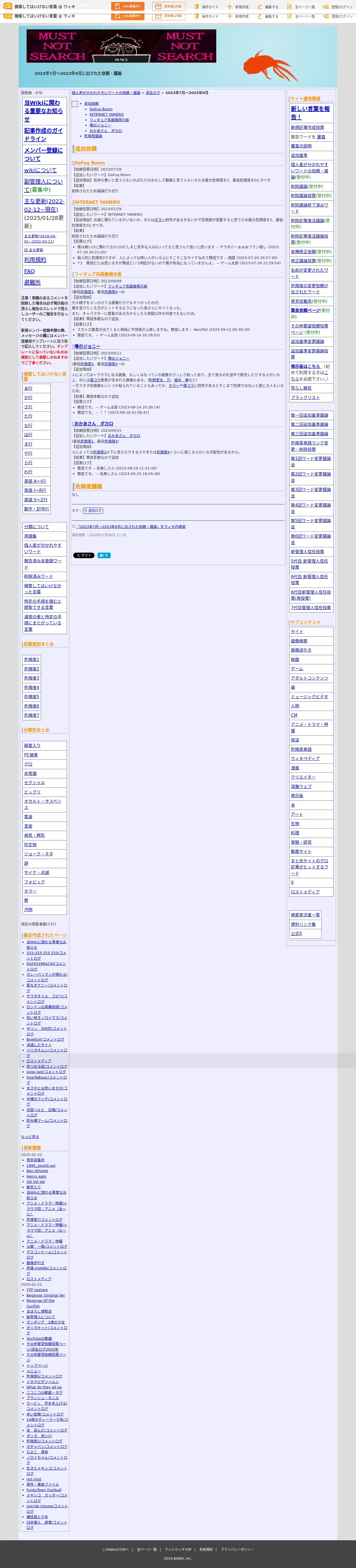Open 追加基準 in right sidebar
Image resolution: width=356 pixels, height=1568 pixels.
click(x=299, y=155)
